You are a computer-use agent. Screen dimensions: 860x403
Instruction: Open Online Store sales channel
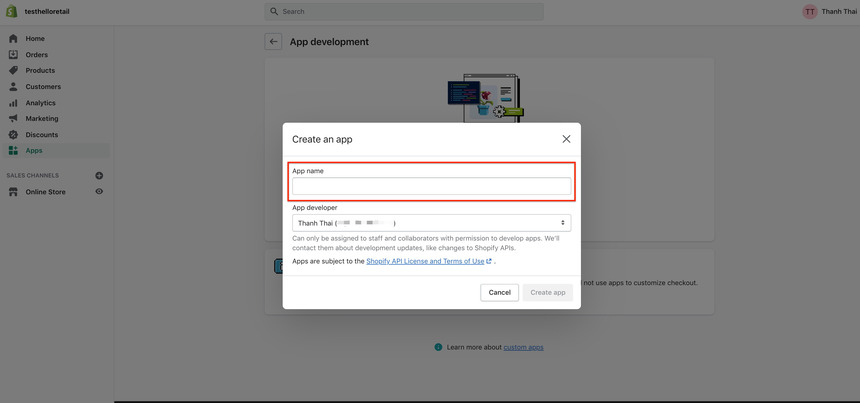click(x=45, y=192)
